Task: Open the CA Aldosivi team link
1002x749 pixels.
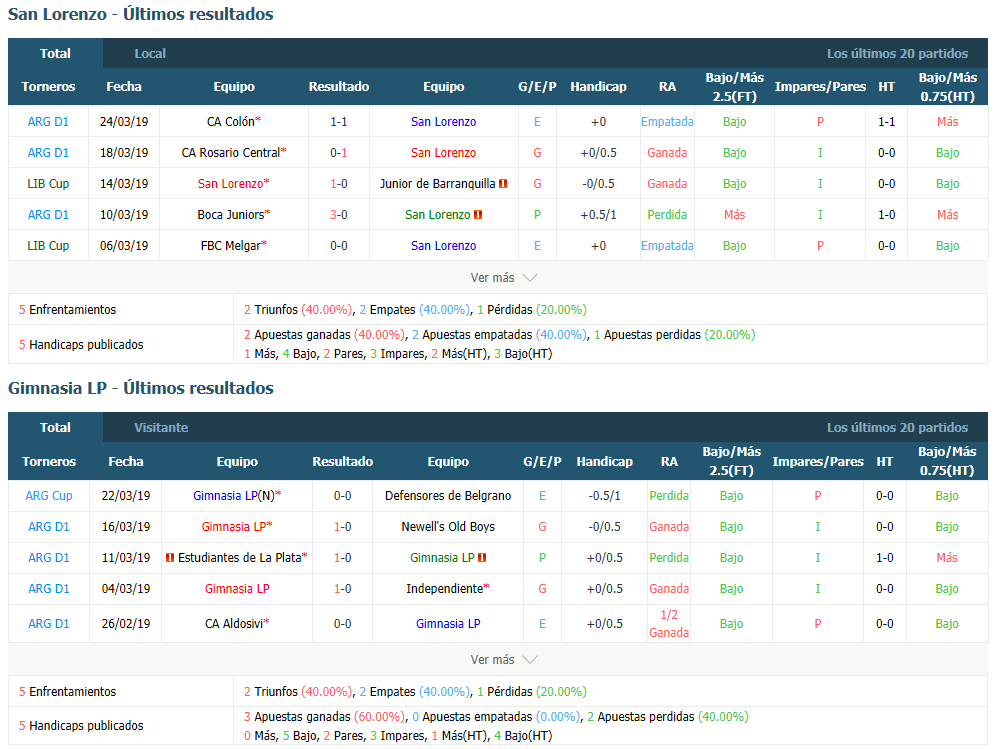Action: tap(234, 624)
